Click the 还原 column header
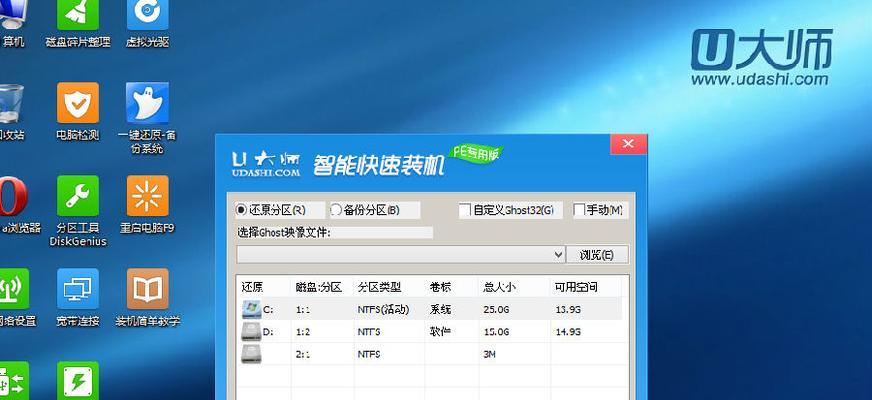Image resolution: width=872 pixels, height=400 pixels. 252,287
